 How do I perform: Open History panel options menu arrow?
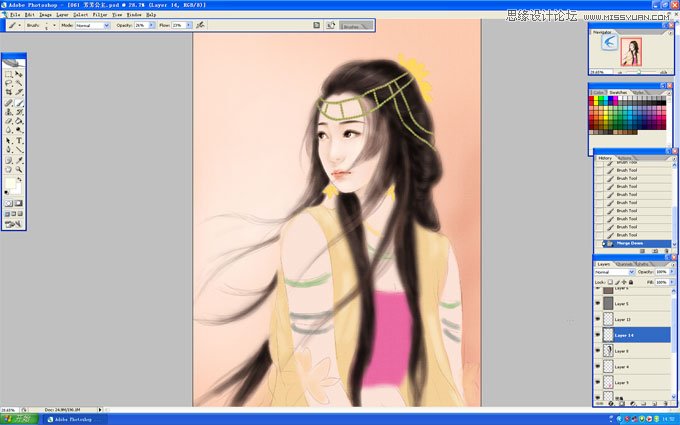pos(674,159)
